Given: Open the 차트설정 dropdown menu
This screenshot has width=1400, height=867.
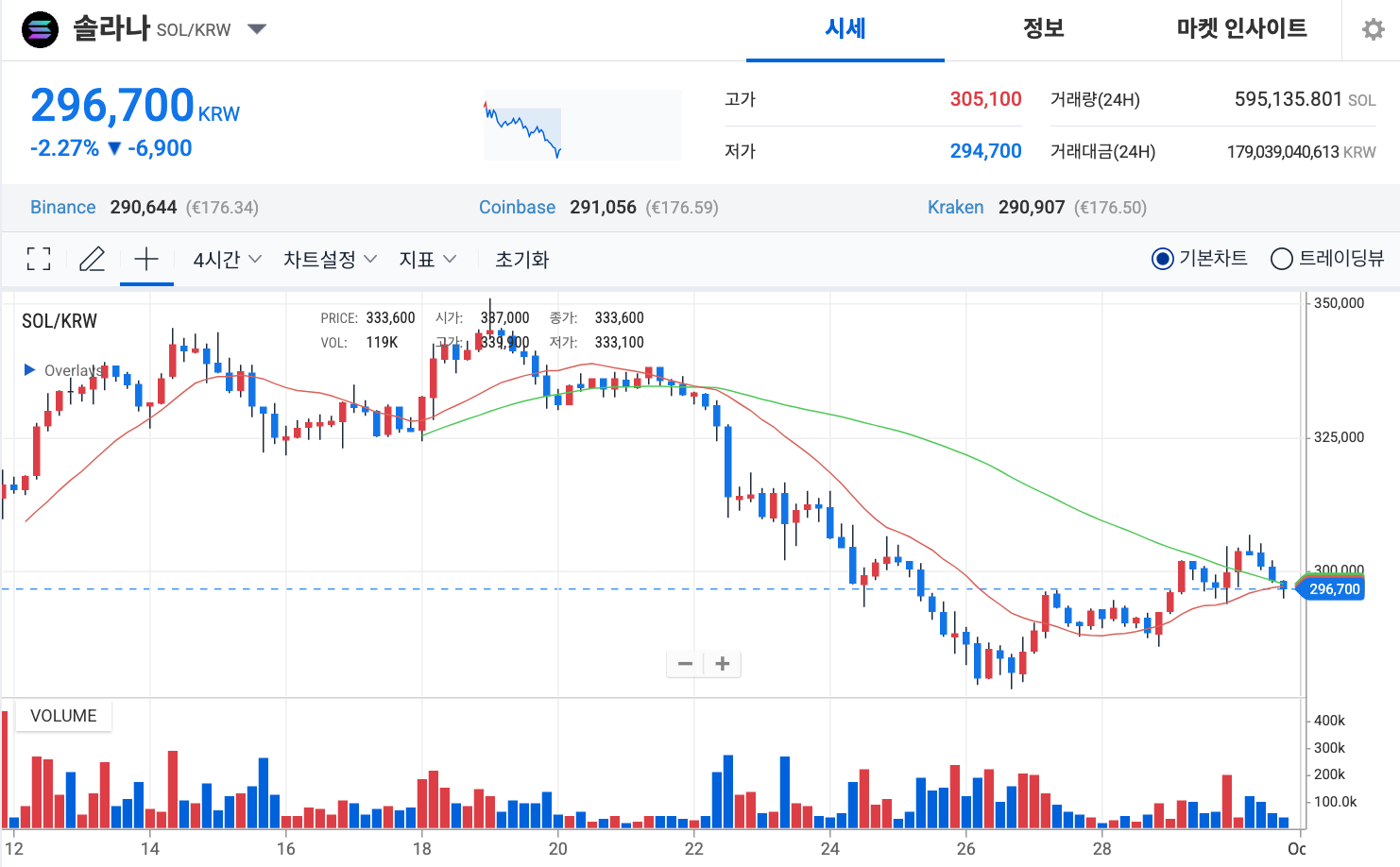Looking at the screenshot, I should tap(329, 259).
